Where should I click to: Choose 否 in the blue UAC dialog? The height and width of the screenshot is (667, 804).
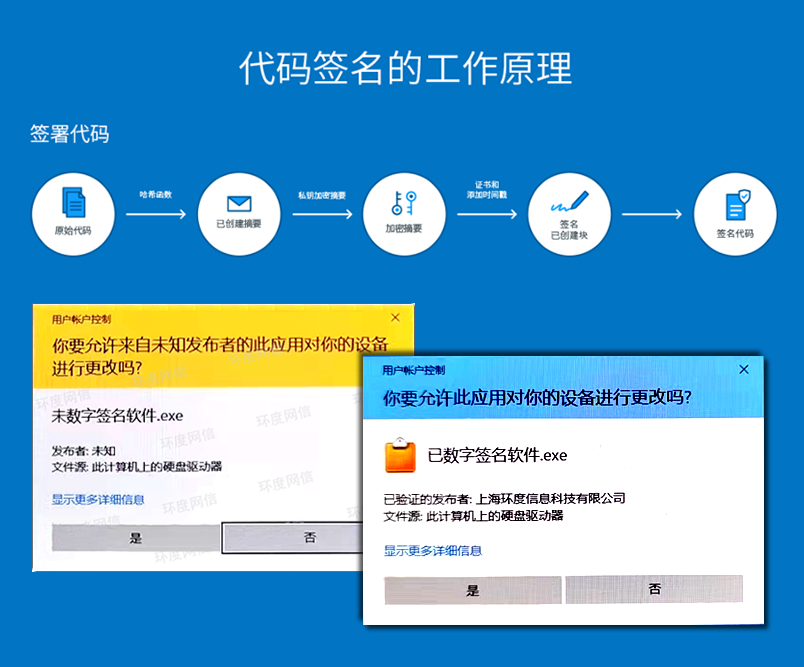(654, 589)
